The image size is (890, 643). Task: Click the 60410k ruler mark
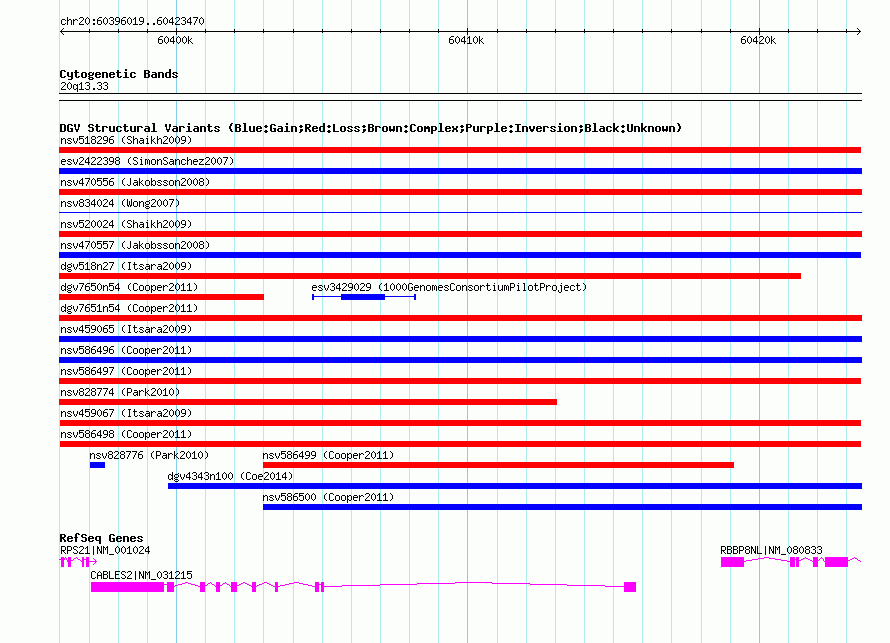click(466, 40)
